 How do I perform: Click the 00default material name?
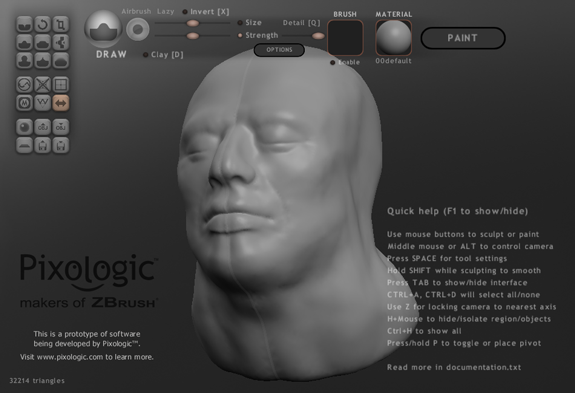(393, 61)
